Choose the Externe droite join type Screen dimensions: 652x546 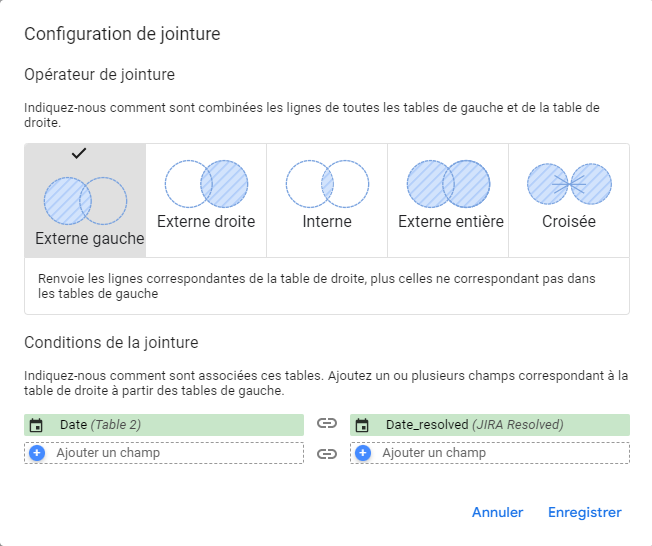pyautogui.click(x=206, y=200)
